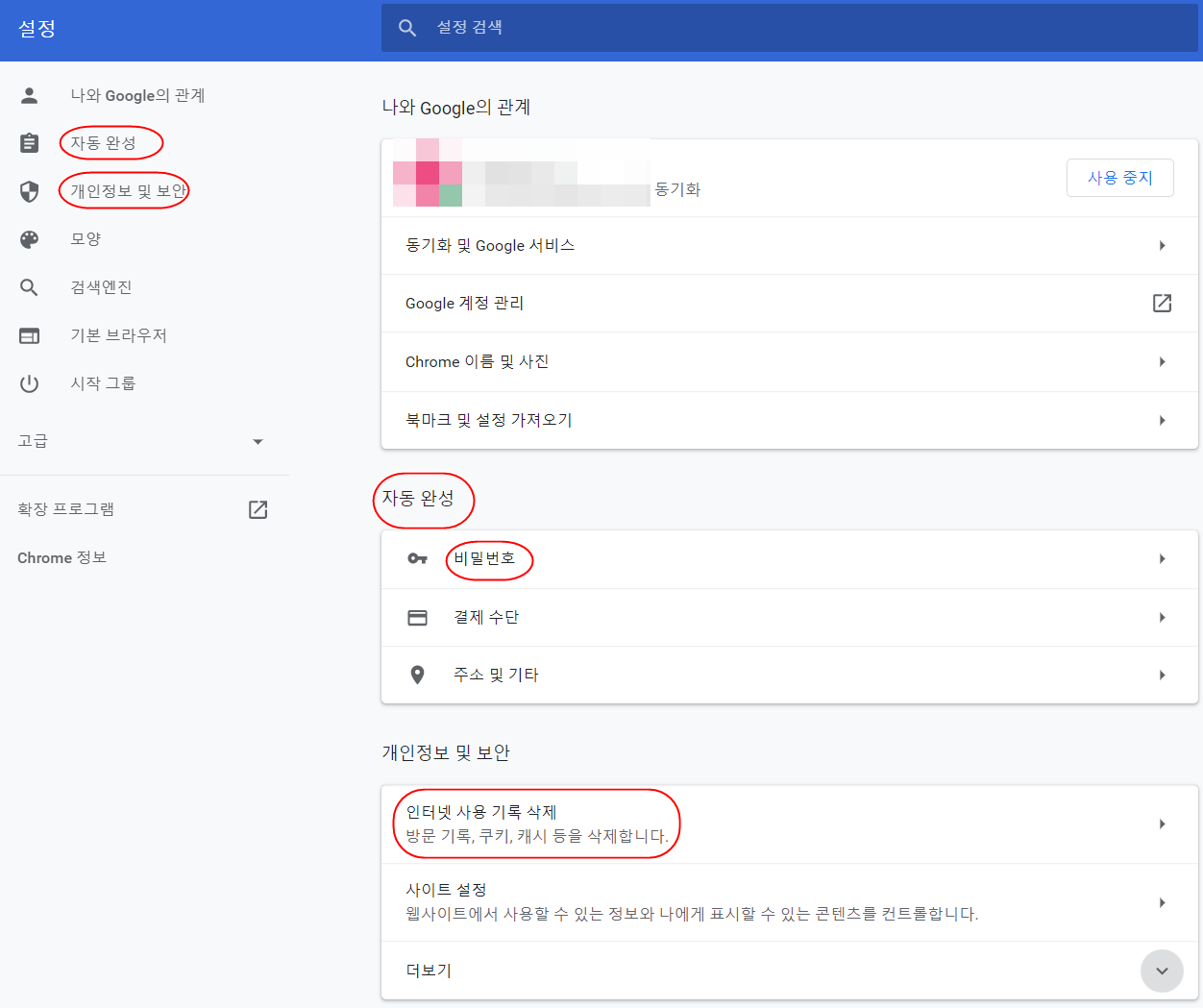Click the shield icon for 개인정보 및 보안
This screenshot has height=1008, width=1203.
(x=30, y=191)
